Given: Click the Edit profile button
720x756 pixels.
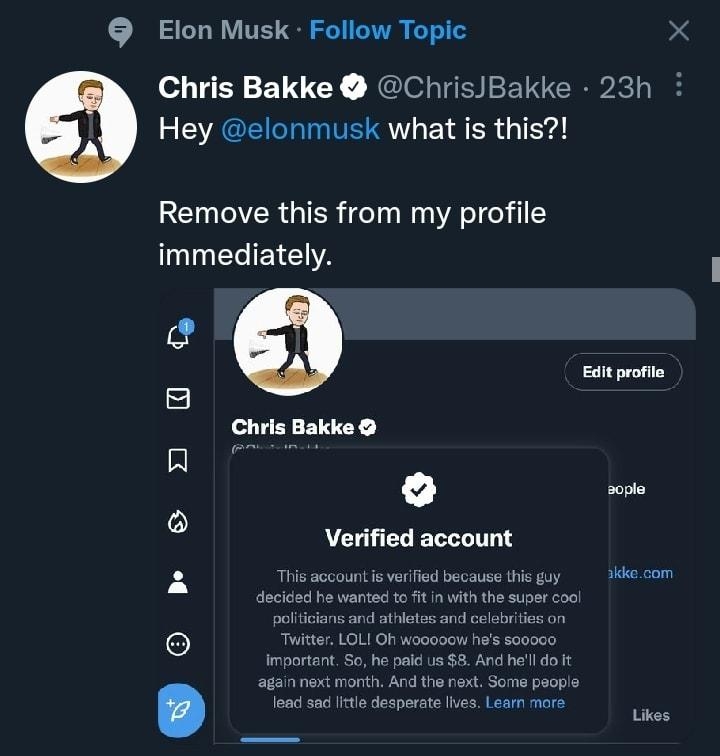Looking at the screenshot, I should tap(623, 372).
